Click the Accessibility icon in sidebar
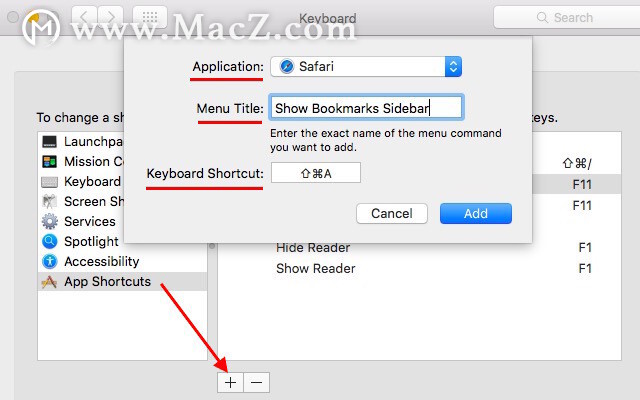Screen dimensions: 640x400 click(x=49, y=262)
